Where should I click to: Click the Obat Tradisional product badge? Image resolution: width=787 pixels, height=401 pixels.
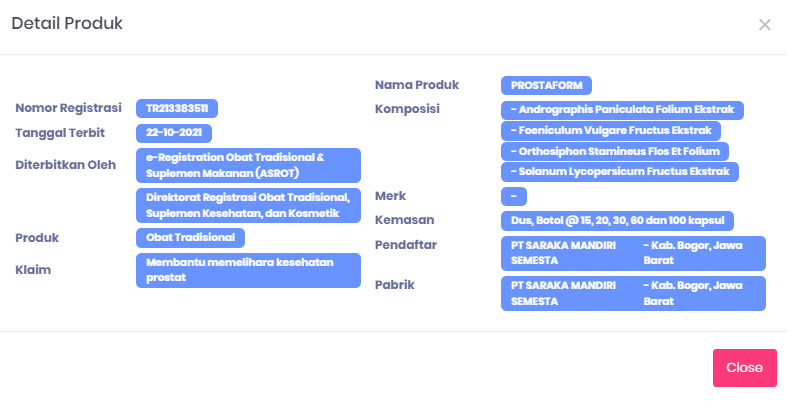[190, 238]
